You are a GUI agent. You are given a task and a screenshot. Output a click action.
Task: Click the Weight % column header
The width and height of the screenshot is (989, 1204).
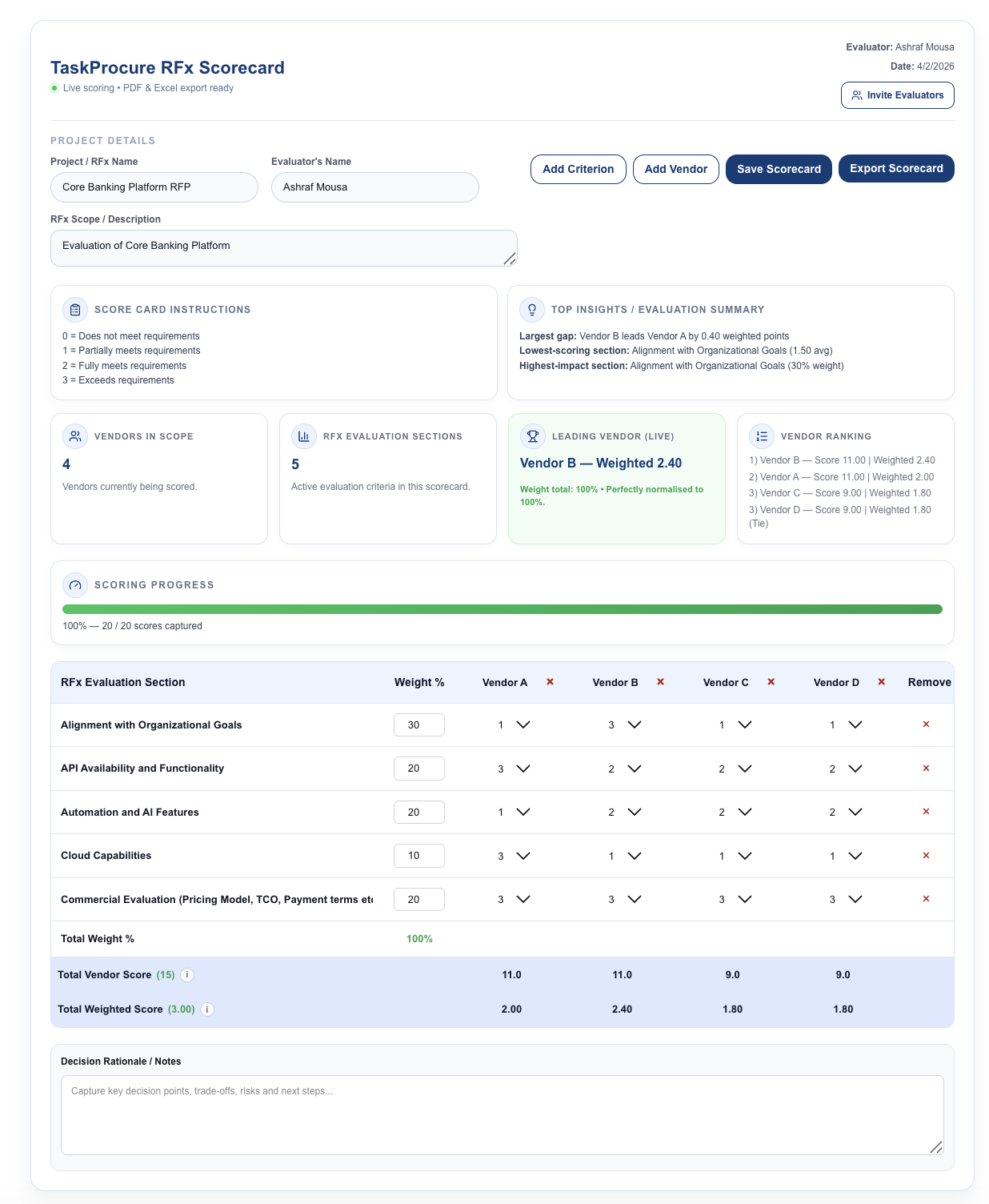coord(419,683)
